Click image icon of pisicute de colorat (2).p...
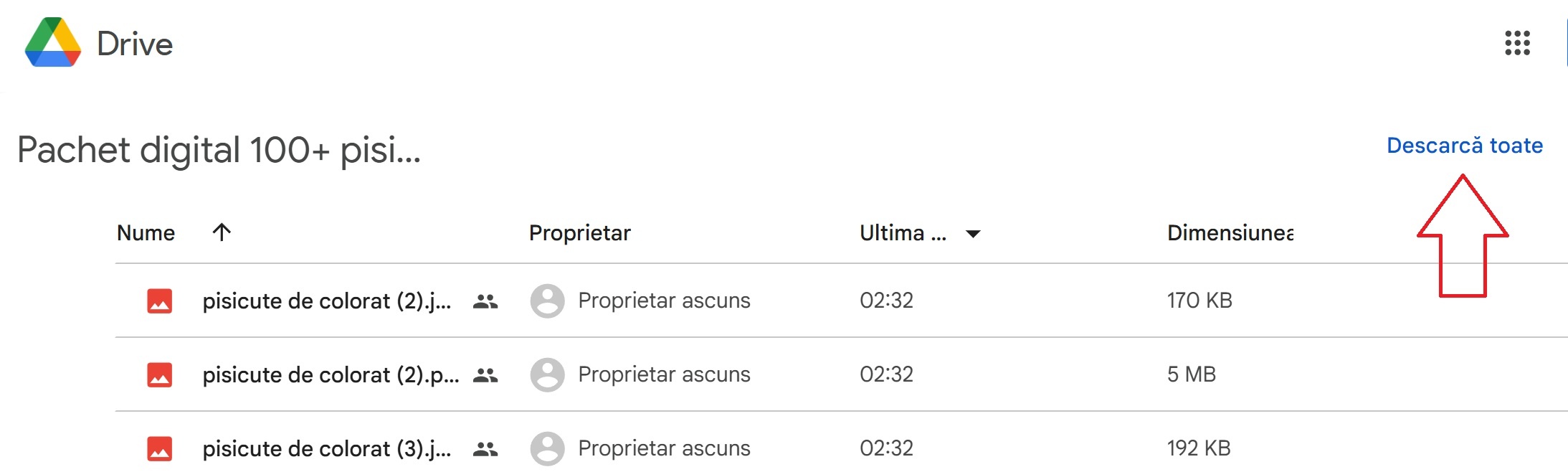1568x472 pixels. 159,374
